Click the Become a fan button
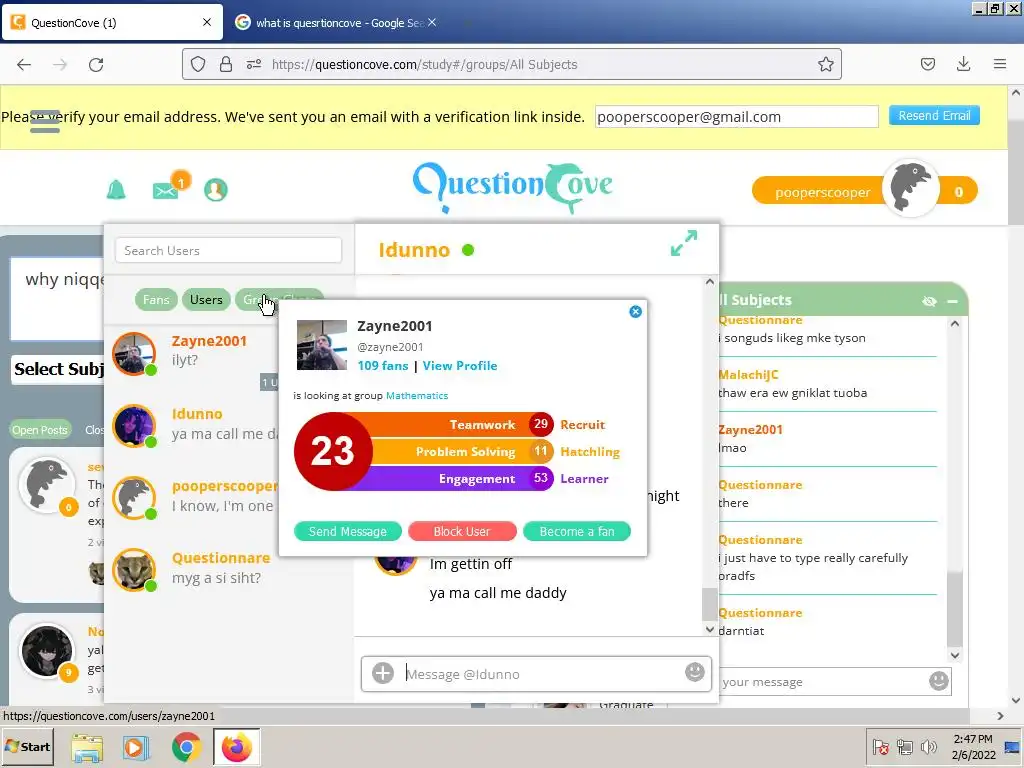The image size is (1024, 768). click(x=577, y=532)
